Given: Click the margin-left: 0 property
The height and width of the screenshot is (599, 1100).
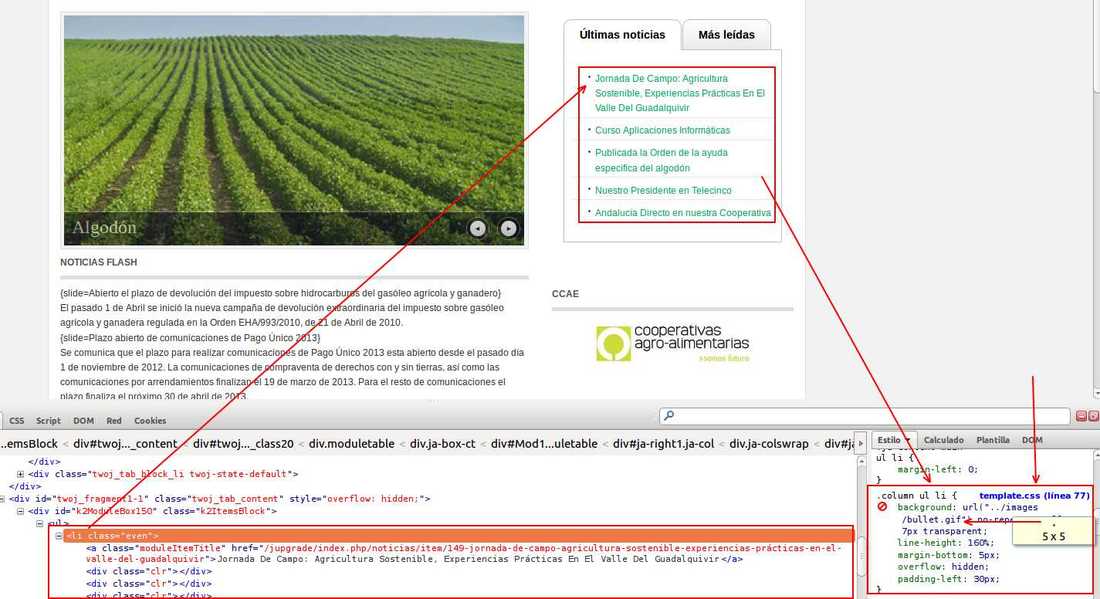Looking at the screenshot, I should coord(937,469).
